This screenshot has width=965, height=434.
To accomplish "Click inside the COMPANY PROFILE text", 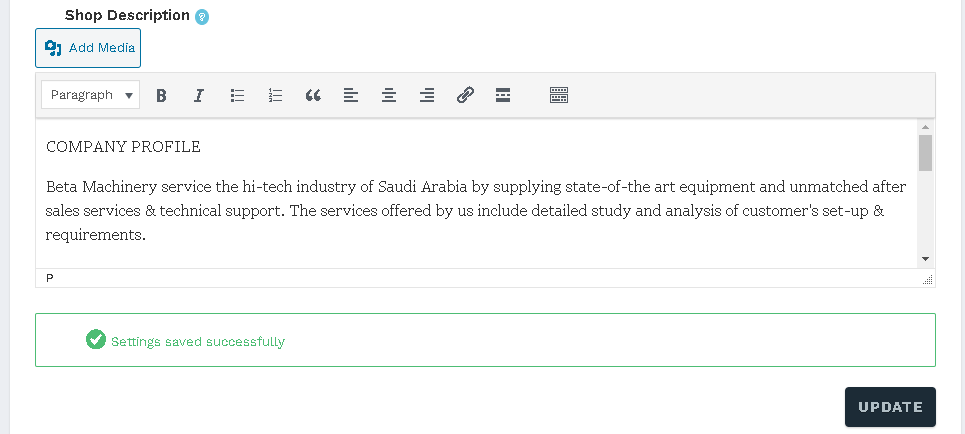I will (x=123, y=147).
